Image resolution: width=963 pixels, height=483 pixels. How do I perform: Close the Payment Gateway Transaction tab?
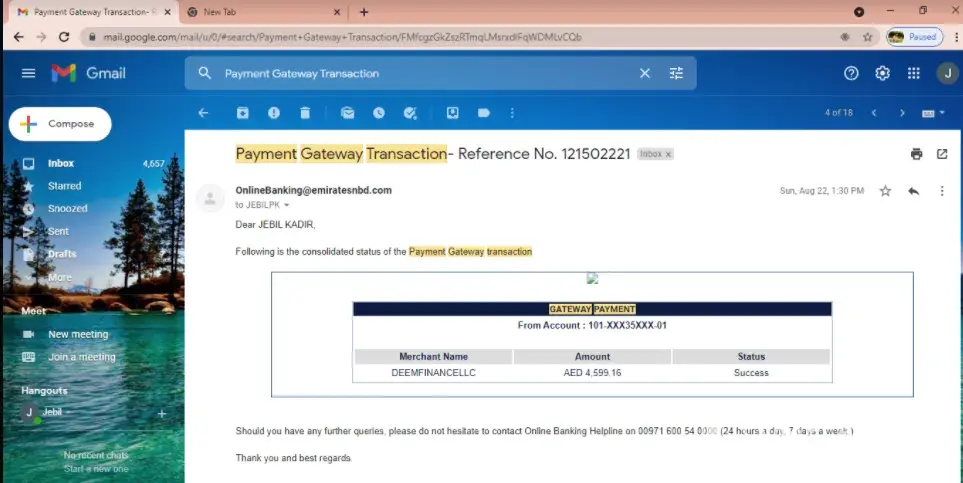167,12
